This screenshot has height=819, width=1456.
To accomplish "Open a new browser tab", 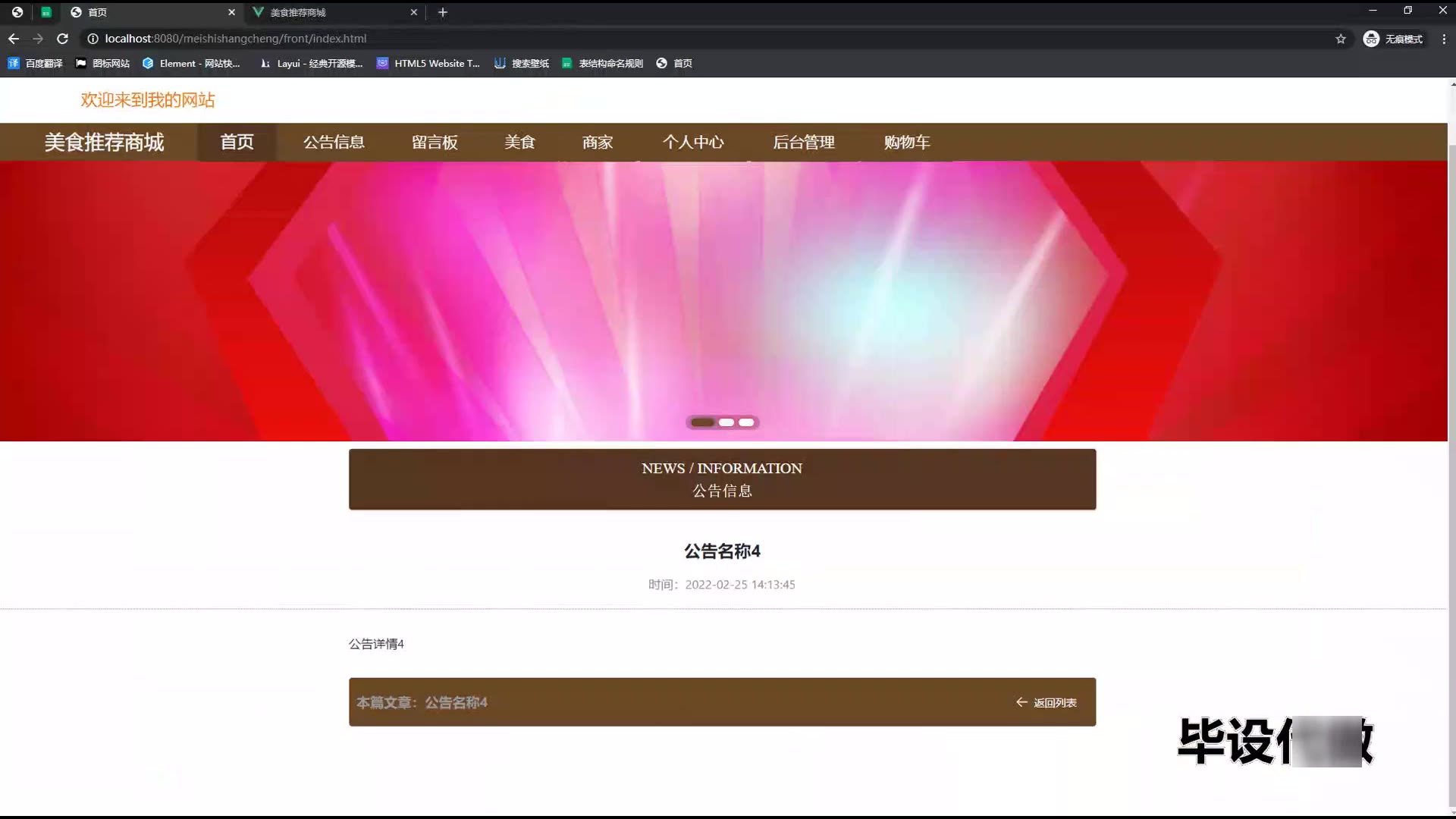I will tap(443, 12).
